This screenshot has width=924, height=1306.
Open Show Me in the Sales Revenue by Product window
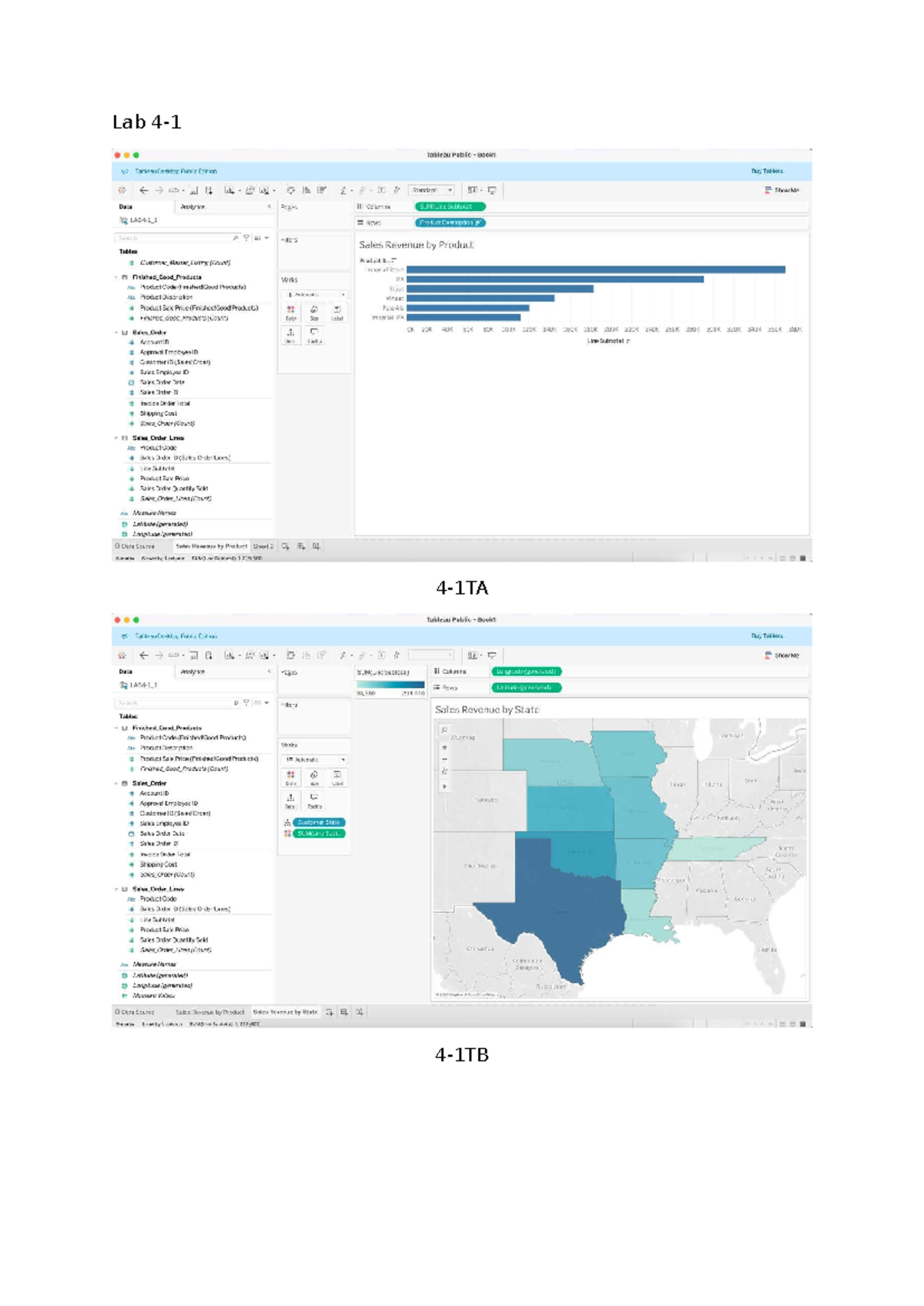click(782, 190)
